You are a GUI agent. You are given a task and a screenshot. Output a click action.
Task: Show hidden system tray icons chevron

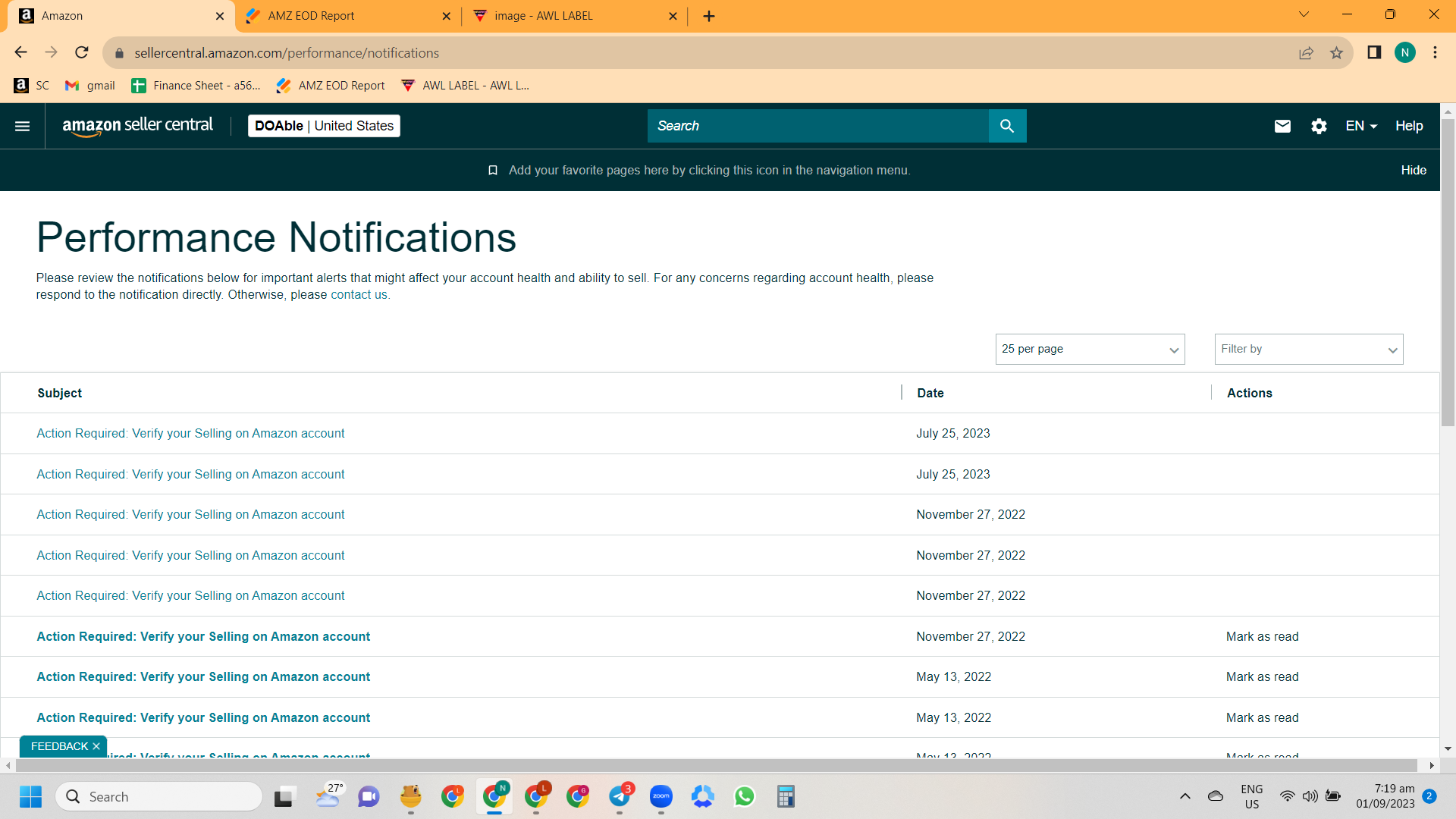tap(1185, 796)
